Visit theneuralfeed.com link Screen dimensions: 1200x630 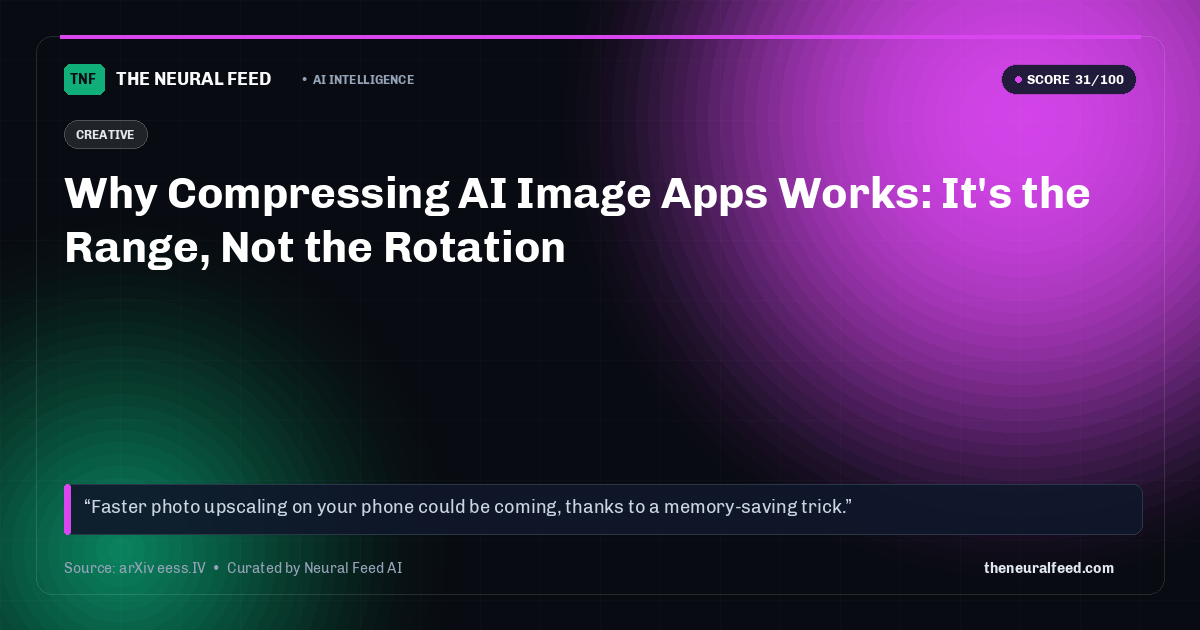(1049, 568)
